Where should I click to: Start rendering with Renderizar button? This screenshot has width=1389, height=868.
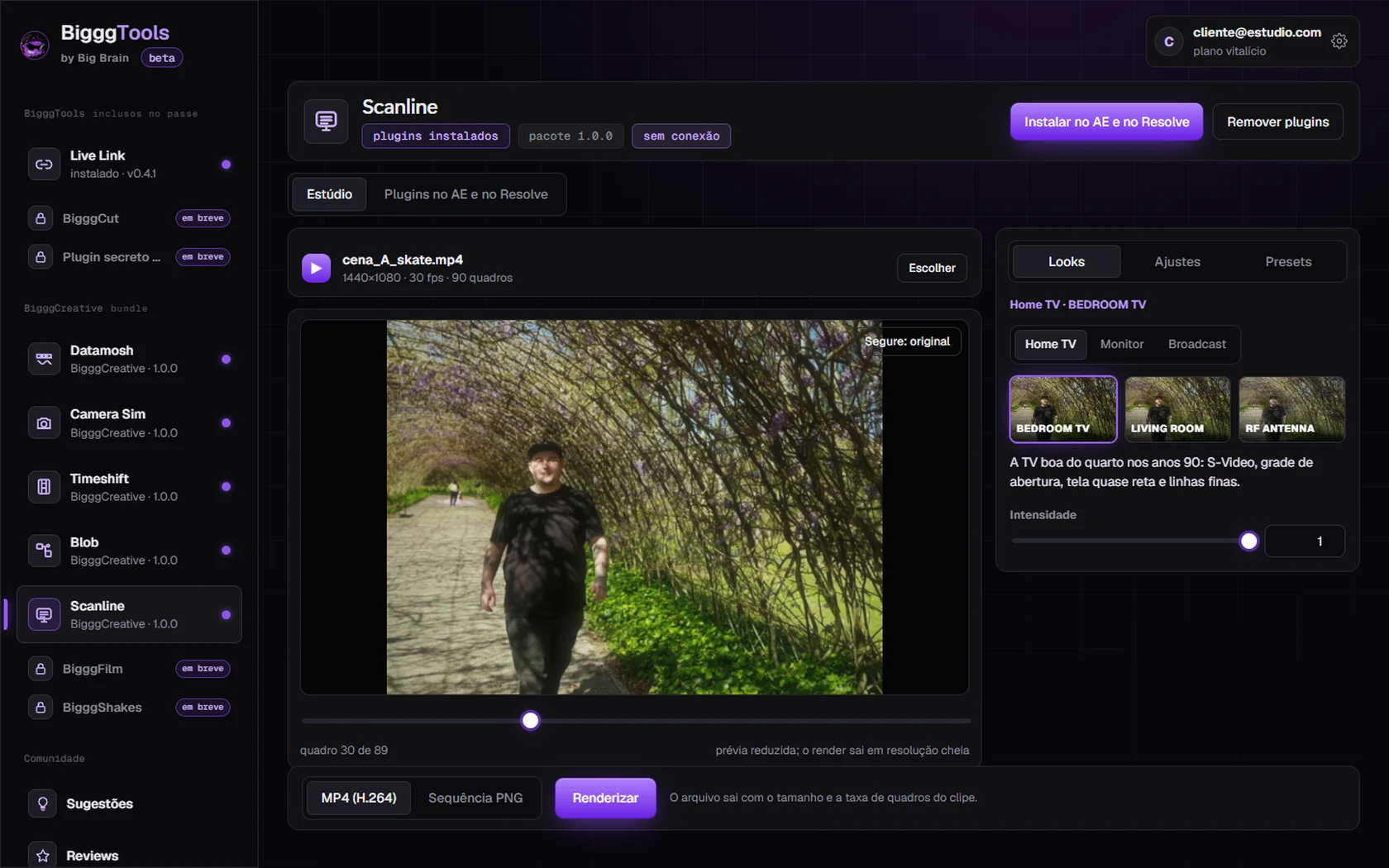point(605,798)
